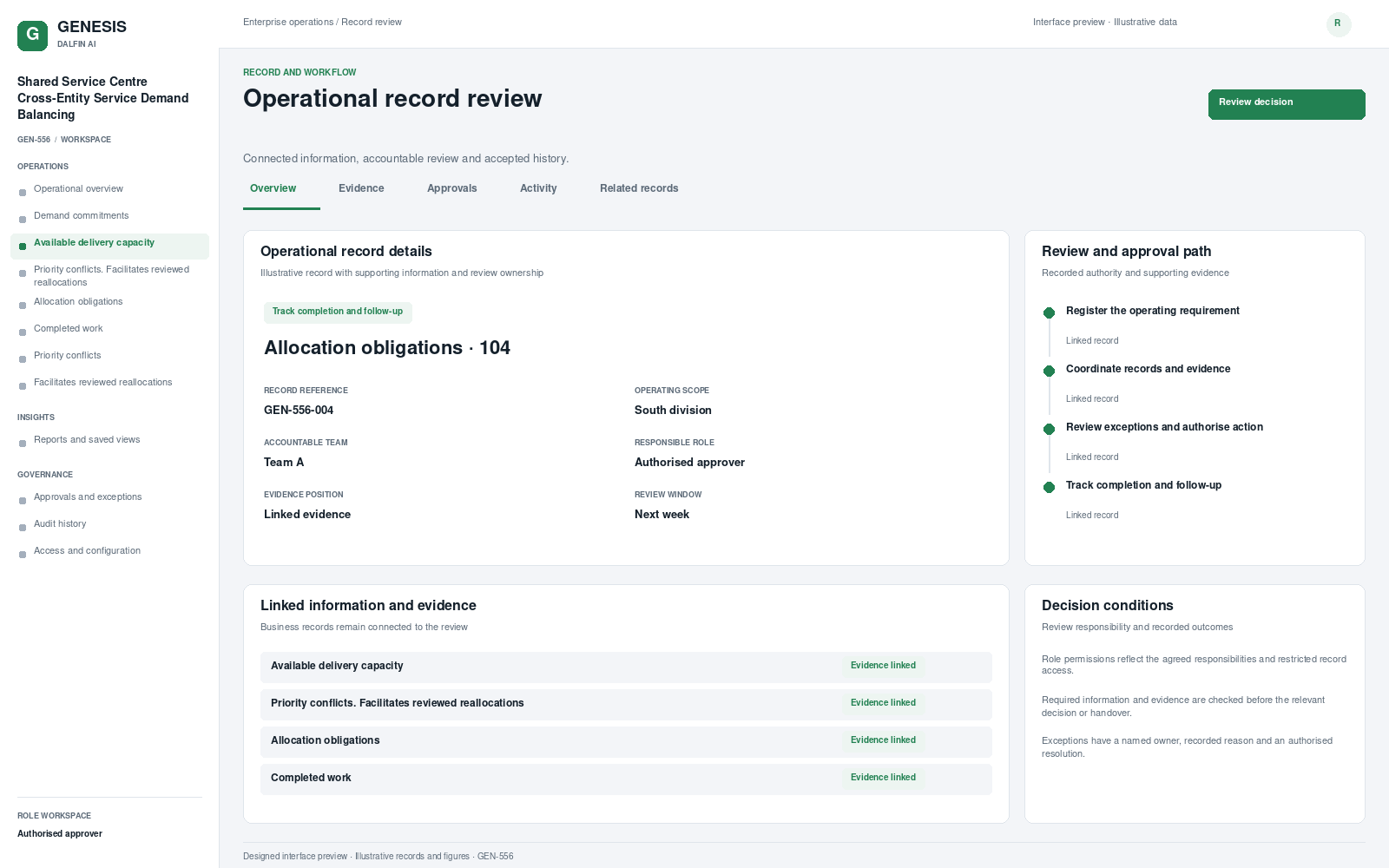Image resolution: width=1389 pixels, height=868 pixels.
Task: Switch to the Overview tab
Action: tap(273, 188)
